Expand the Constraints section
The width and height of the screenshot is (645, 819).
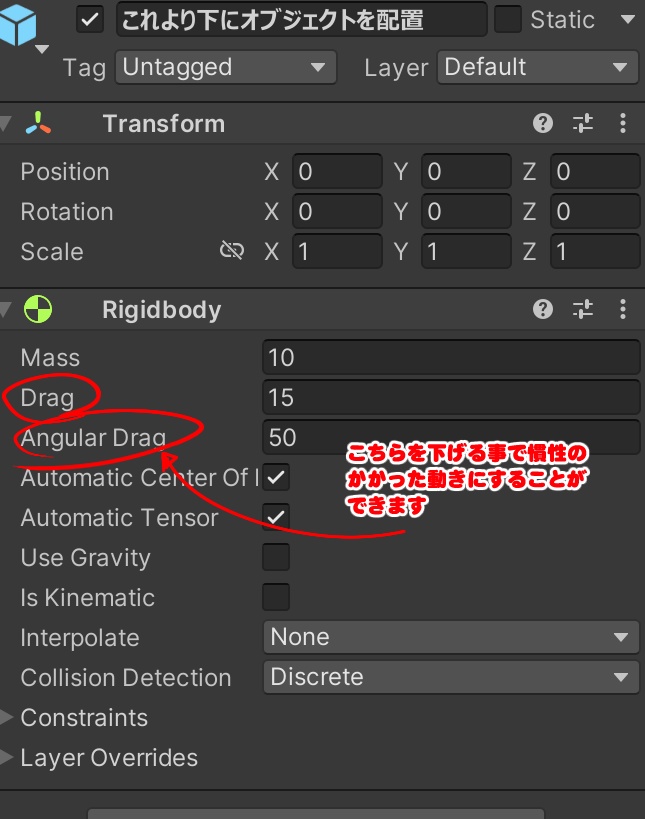click(x=10, y=717)
